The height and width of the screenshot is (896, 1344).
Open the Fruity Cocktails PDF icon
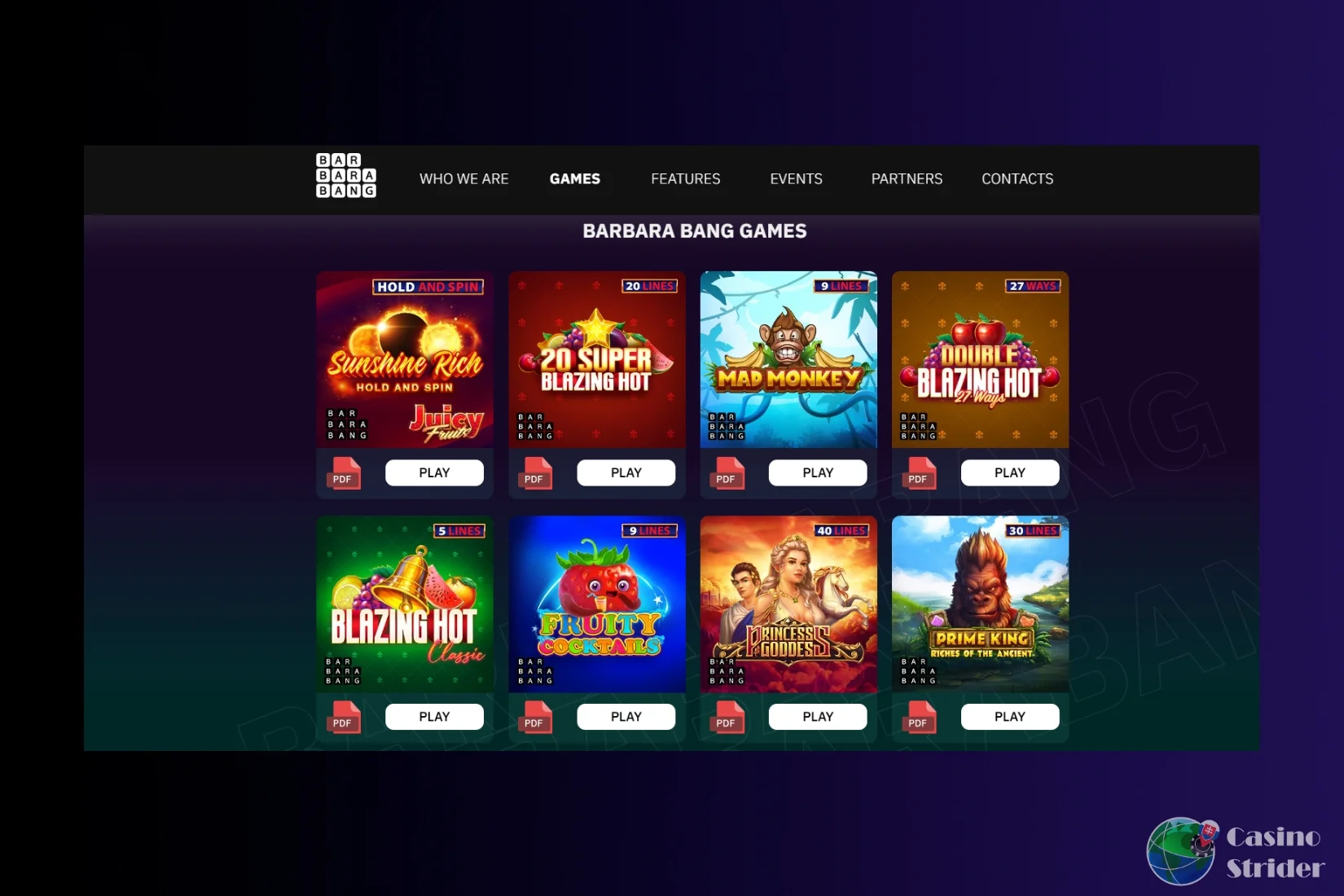[x=535, y=718]
